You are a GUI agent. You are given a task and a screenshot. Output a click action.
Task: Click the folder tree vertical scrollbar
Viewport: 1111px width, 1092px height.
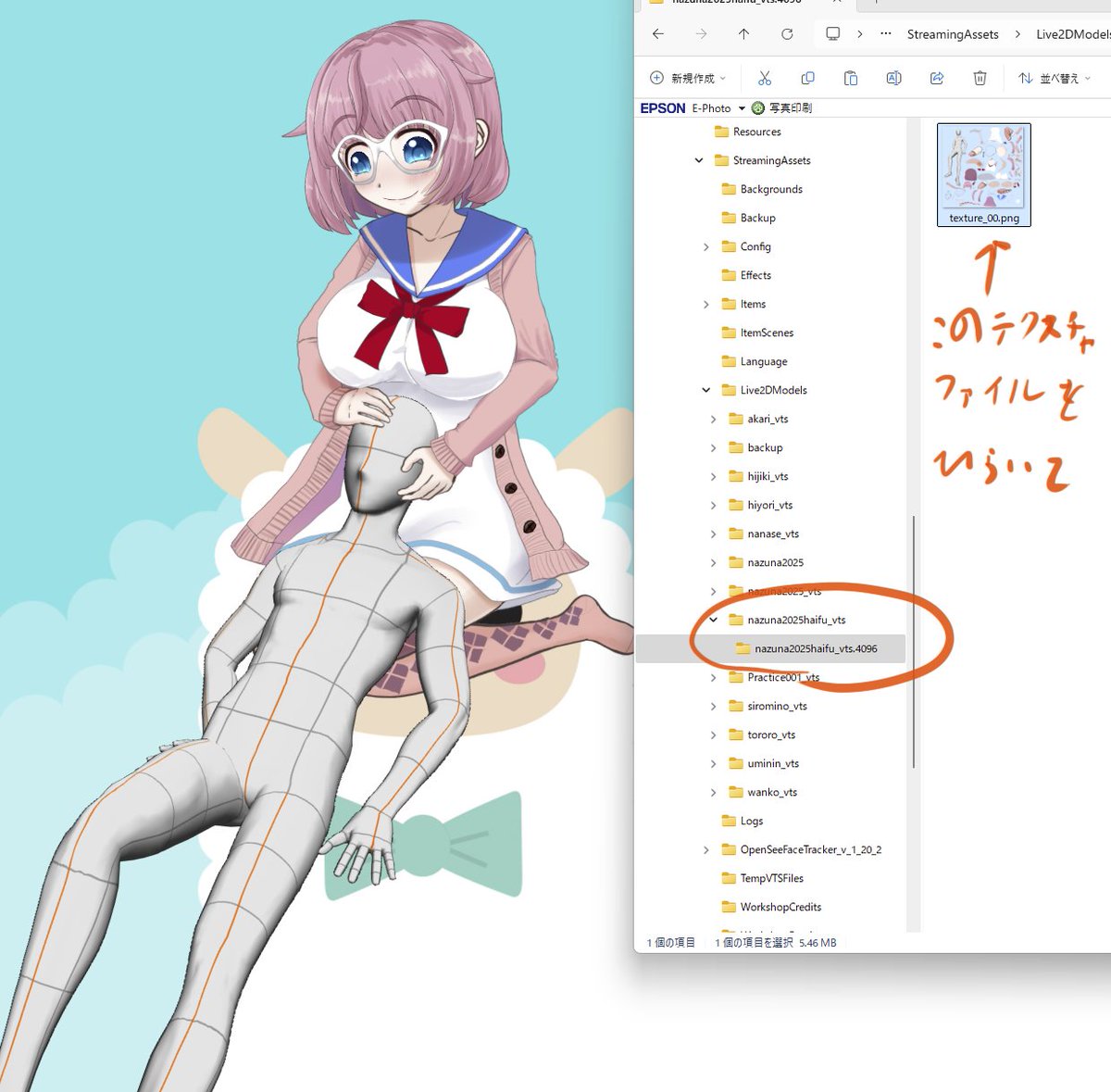coord(914,642)
